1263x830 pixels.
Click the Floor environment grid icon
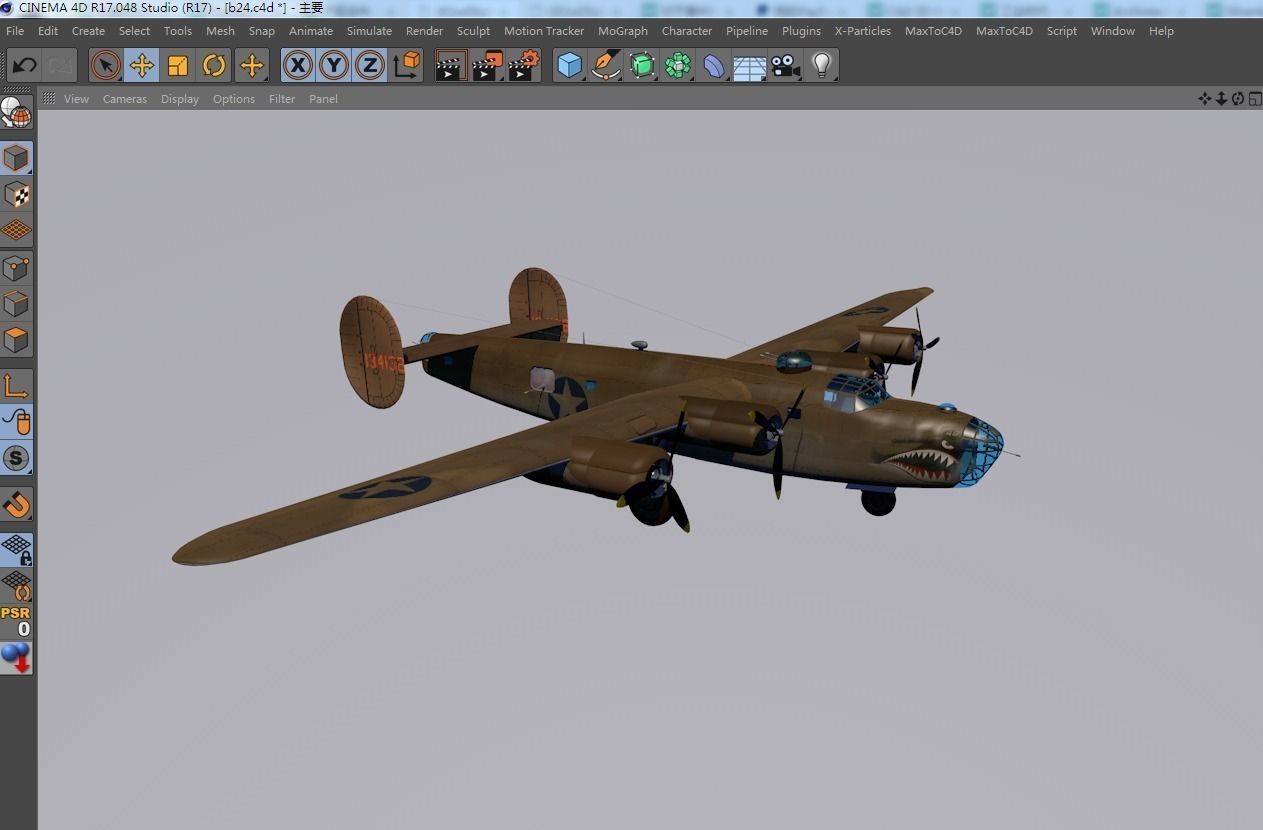pos(749,67)
